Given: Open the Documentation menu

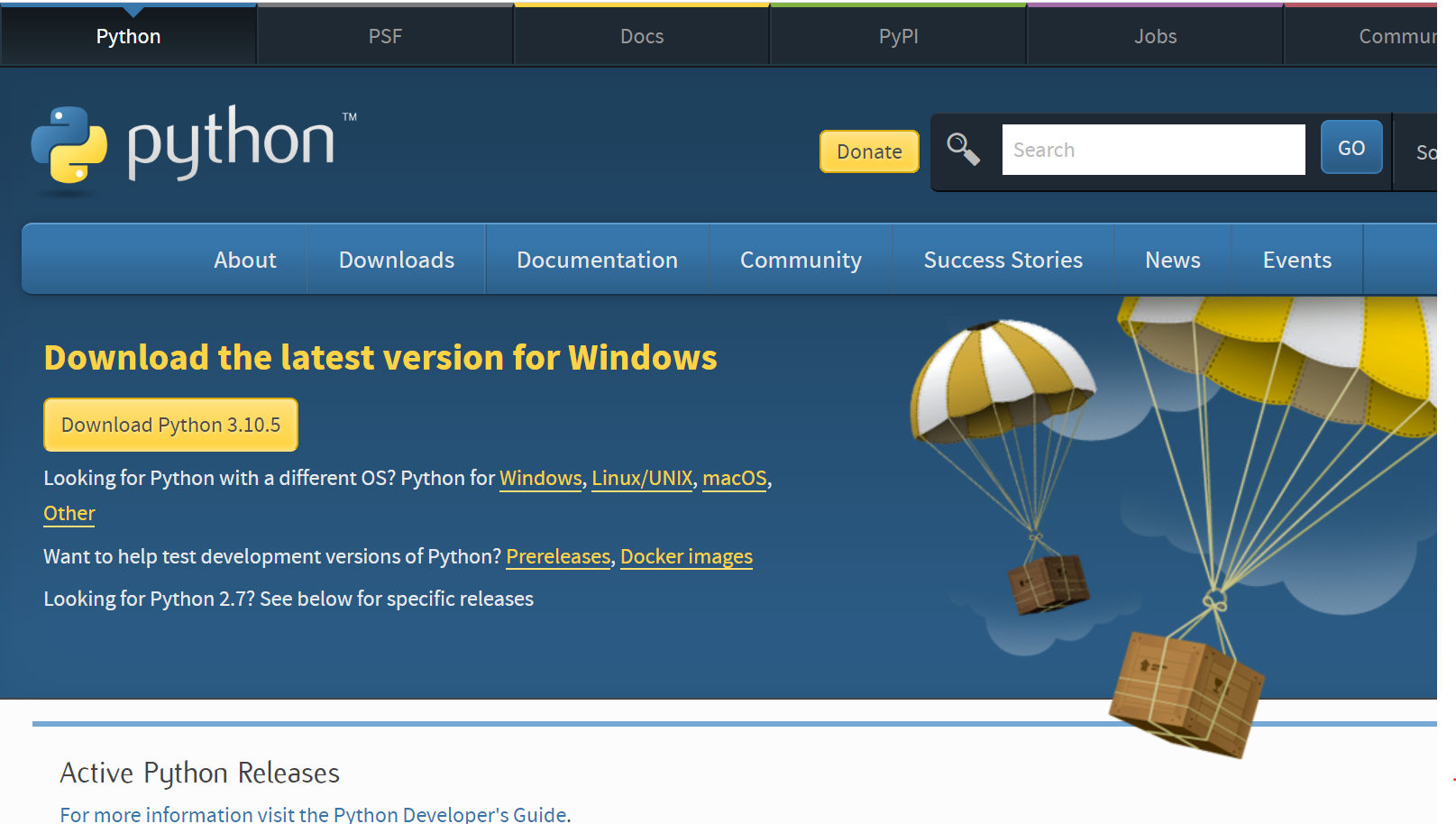Looking at the screenshot, I should 597,260.
